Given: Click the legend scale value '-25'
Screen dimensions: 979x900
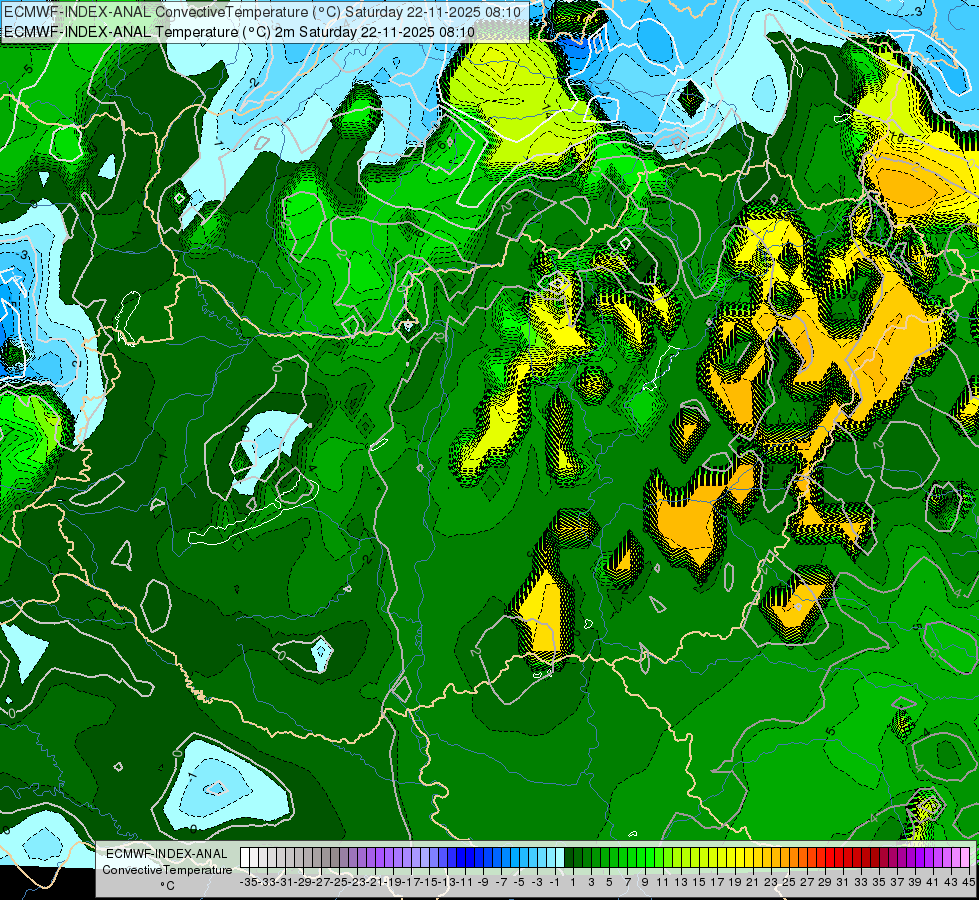Looking at the screenshot, I should [x=339, y=882].
